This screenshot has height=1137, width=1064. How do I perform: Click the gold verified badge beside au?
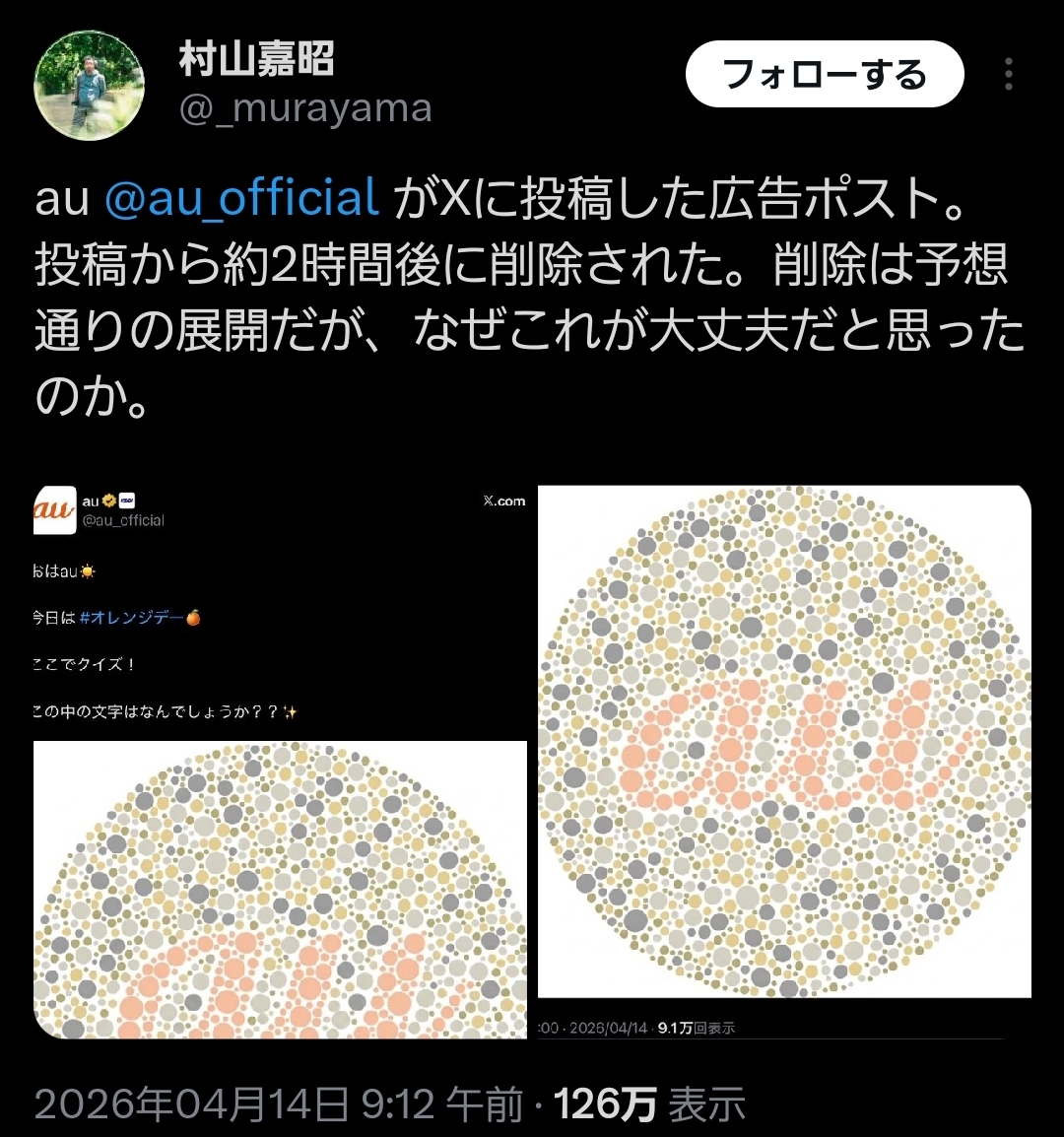point(108,501)
